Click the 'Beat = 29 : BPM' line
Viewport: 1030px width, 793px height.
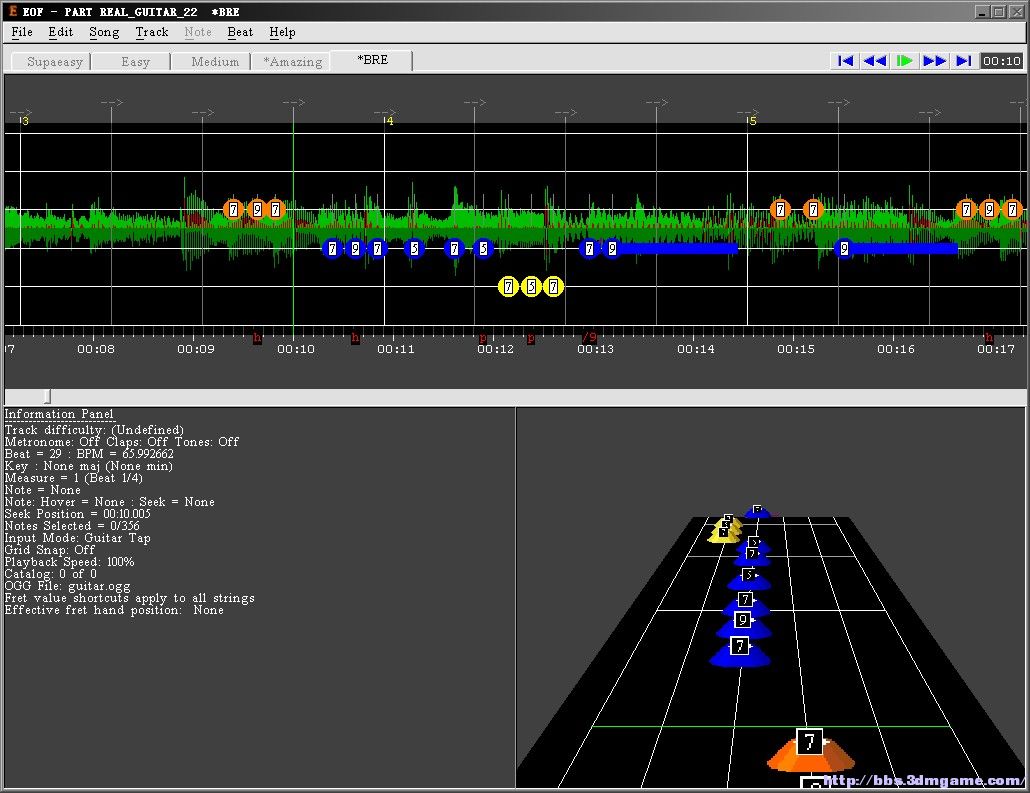89,454
